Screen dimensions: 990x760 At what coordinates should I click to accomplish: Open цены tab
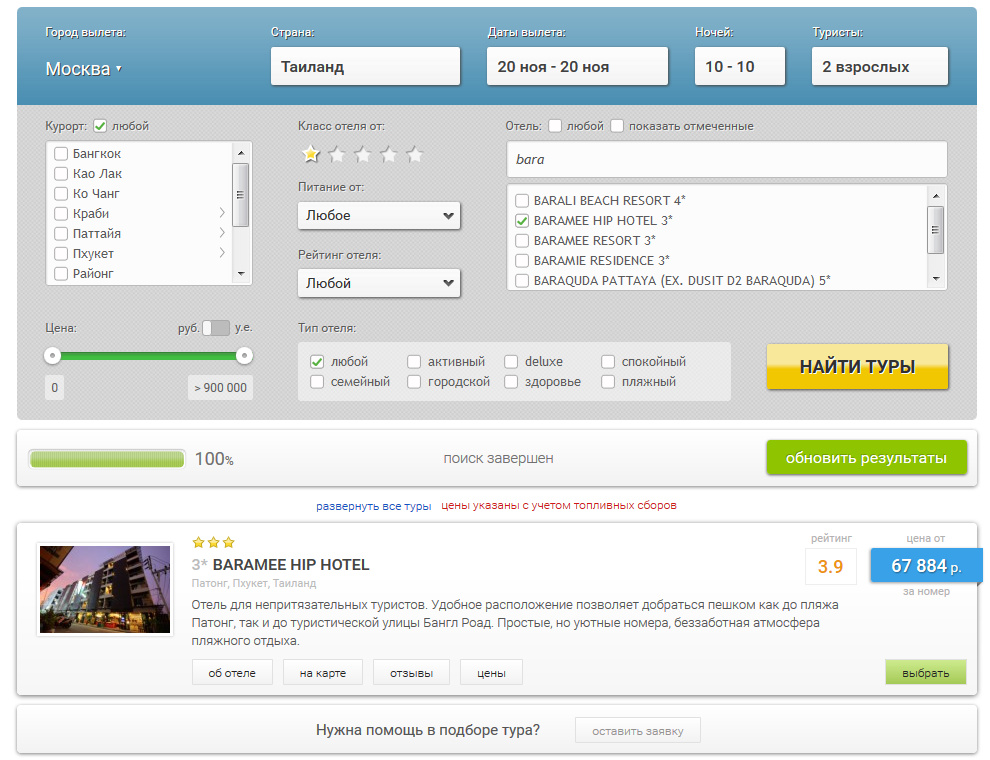tap(491, 673)
